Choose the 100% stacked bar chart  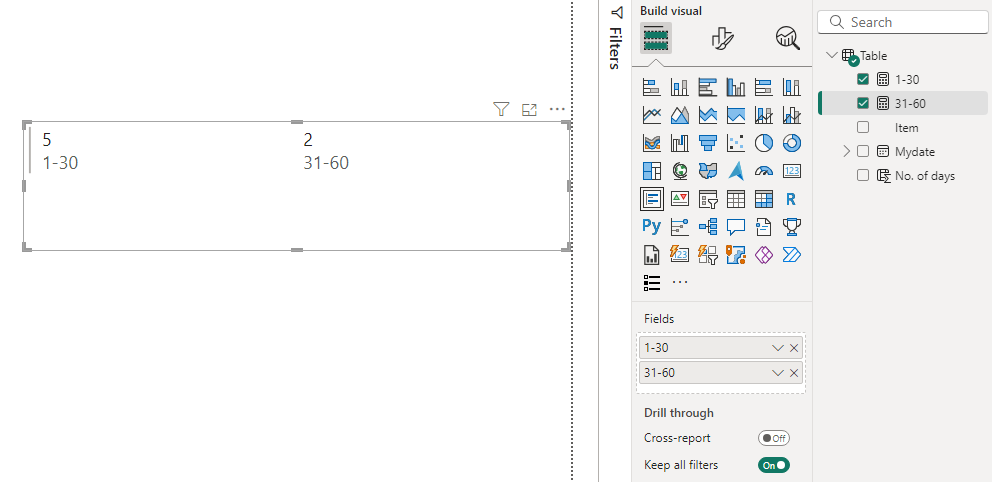pyautogui.click(x=764, y=87)
